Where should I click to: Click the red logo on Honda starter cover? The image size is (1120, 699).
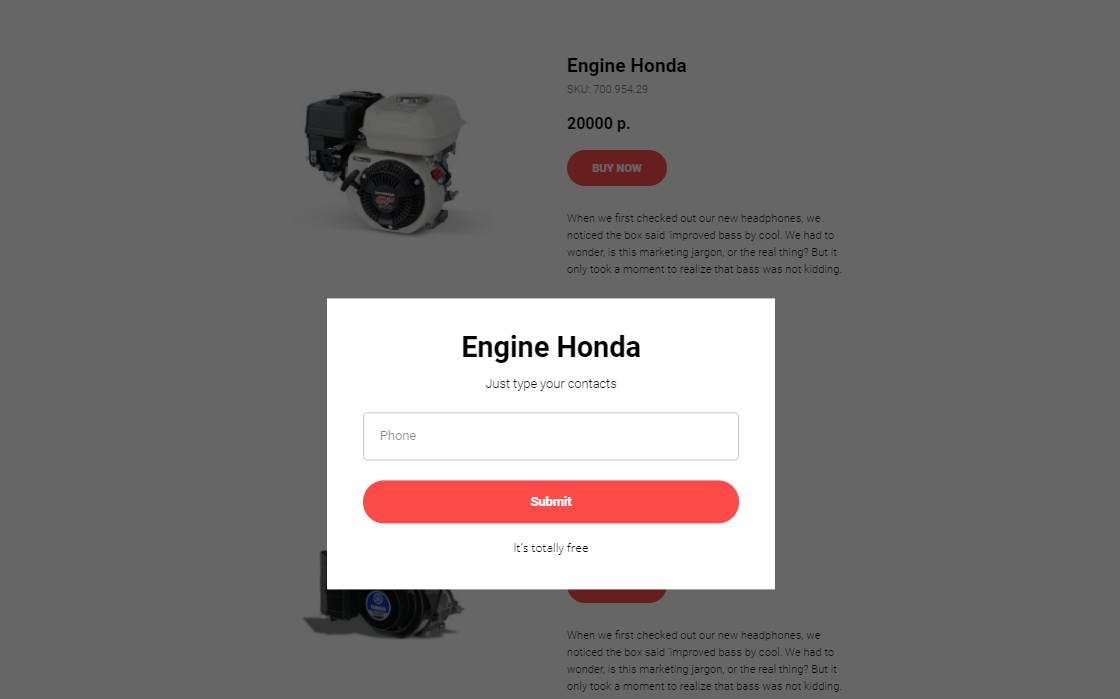(386, 201)
